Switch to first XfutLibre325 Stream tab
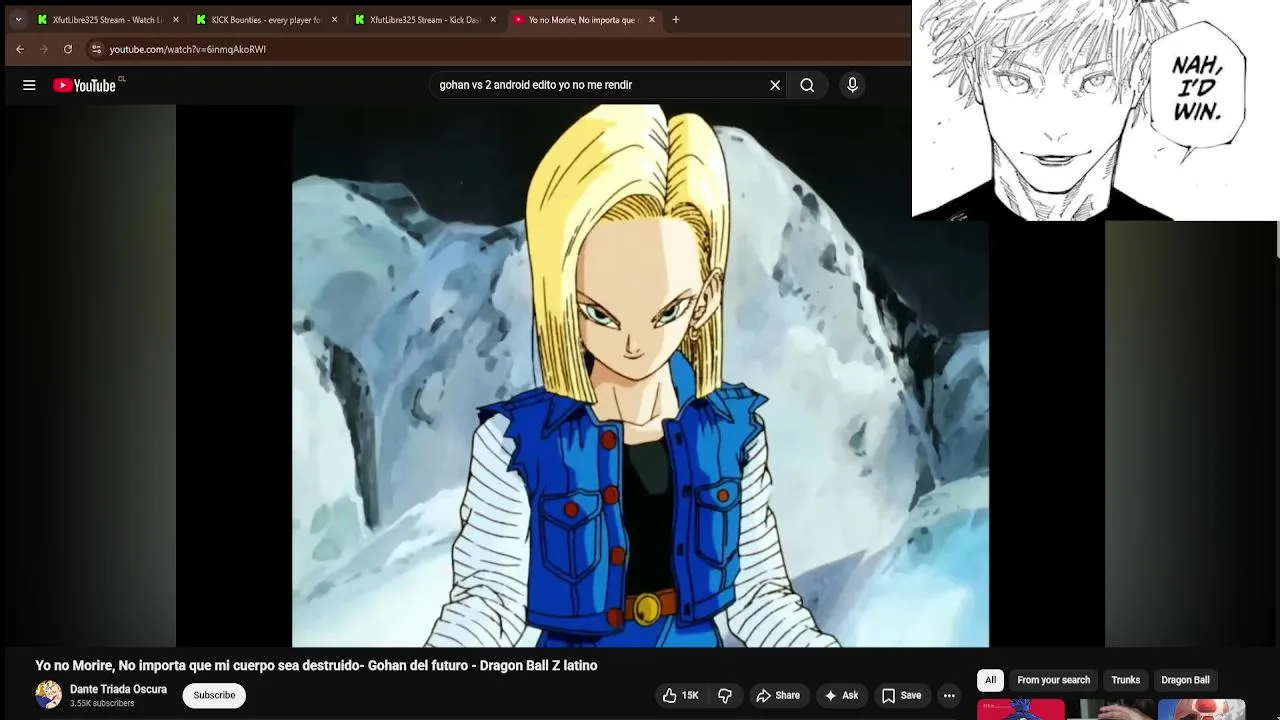The height and width of the screenshot is (720, 1280). click(108, 19)
